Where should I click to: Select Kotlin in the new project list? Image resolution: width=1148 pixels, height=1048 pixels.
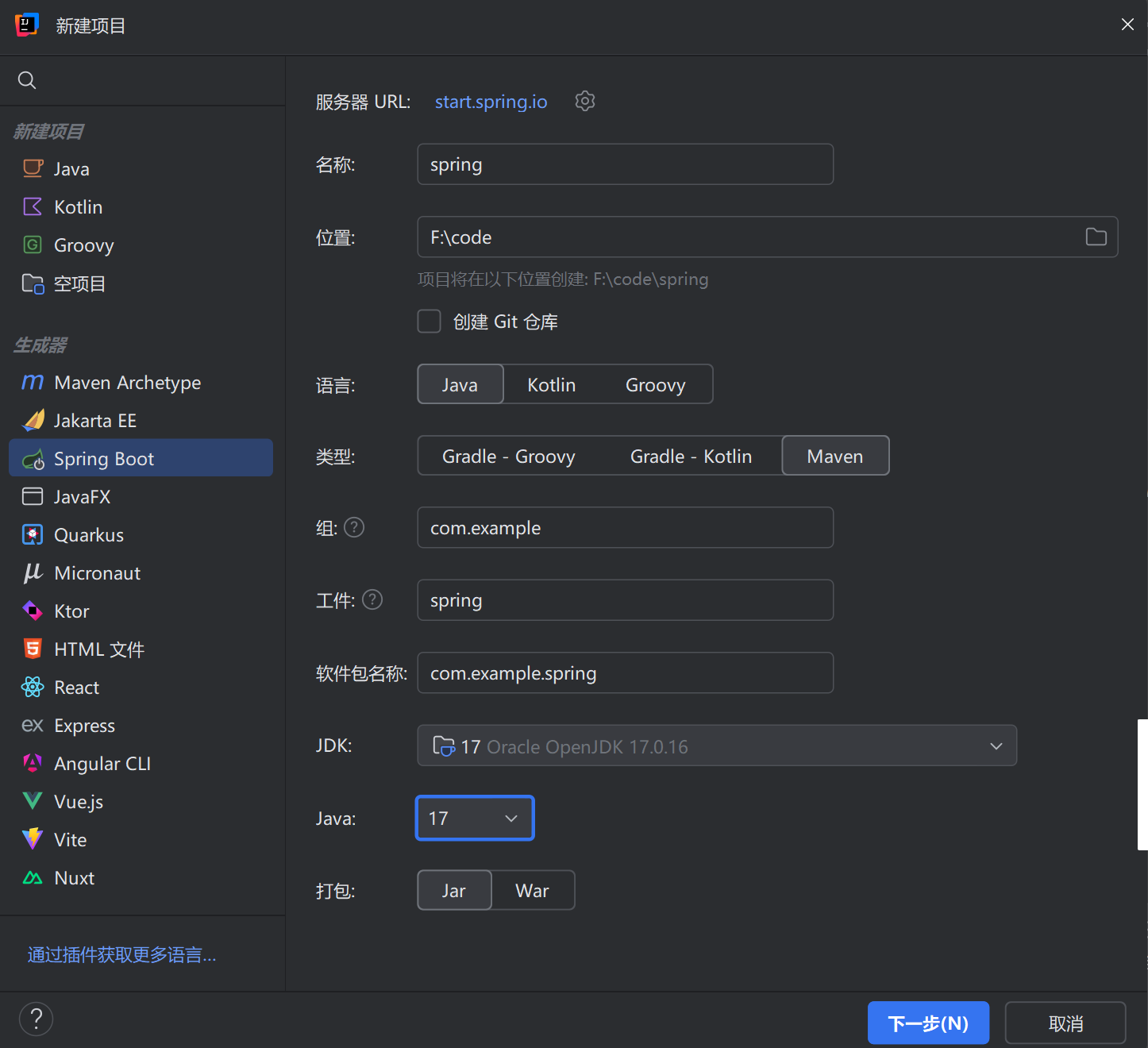tap(141, 206)
